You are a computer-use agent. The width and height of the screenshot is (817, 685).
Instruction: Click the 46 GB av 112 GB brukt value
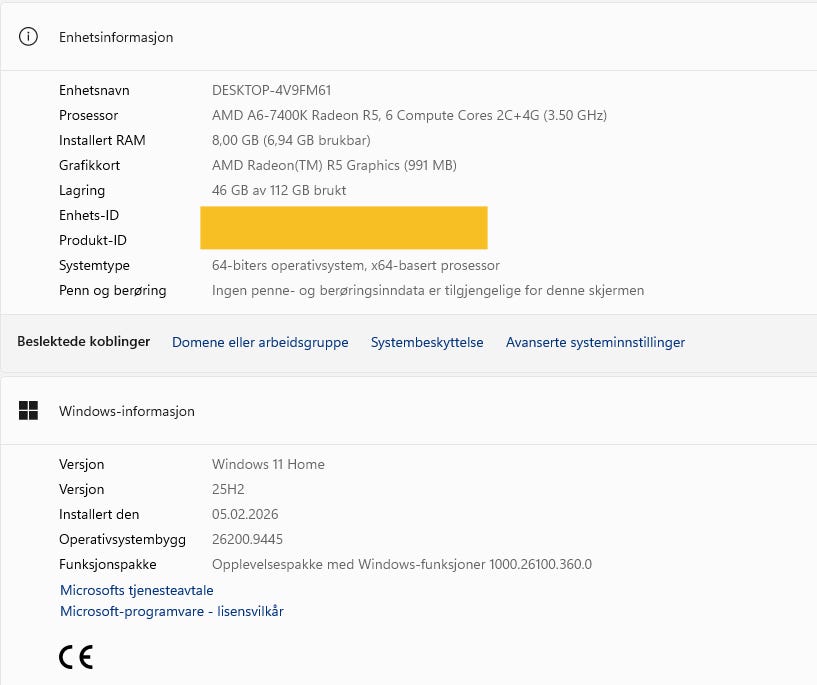279,190
